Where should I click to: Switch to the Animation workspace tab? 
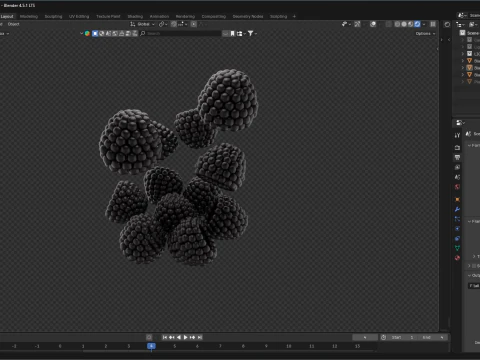point(159,16)
